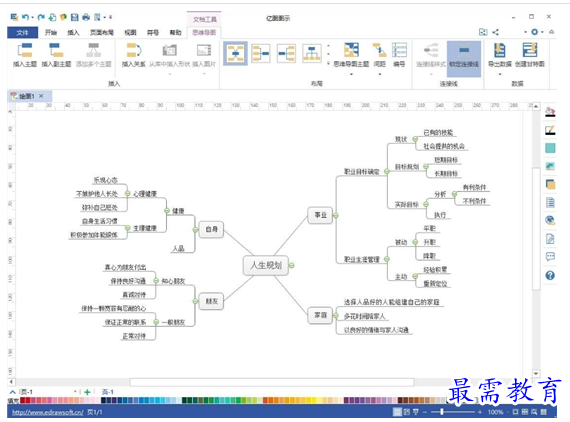The height and width of the screenshot is (422, 570).
Task: Select the right-direction map layout icon
Action: [286, 53]
